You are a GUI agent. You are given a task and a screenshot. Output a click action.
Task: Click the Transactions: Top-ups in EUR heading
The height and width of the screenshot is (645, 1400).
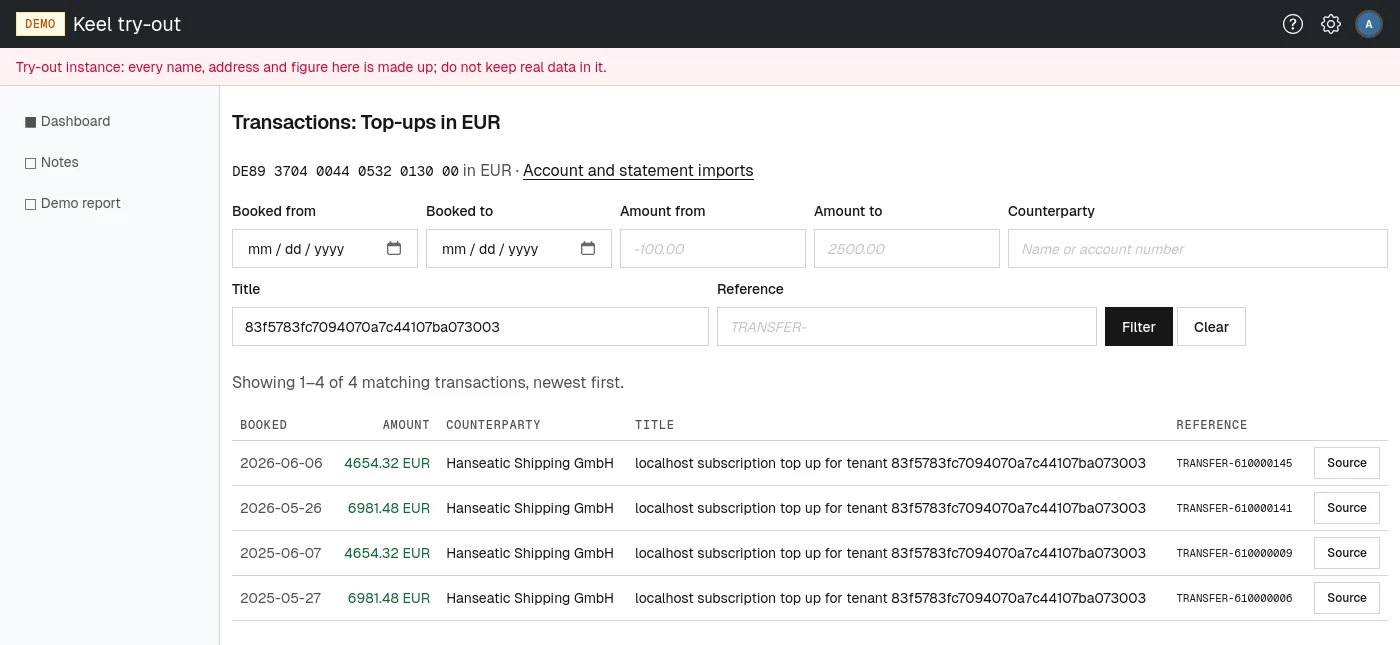(366, 123)
